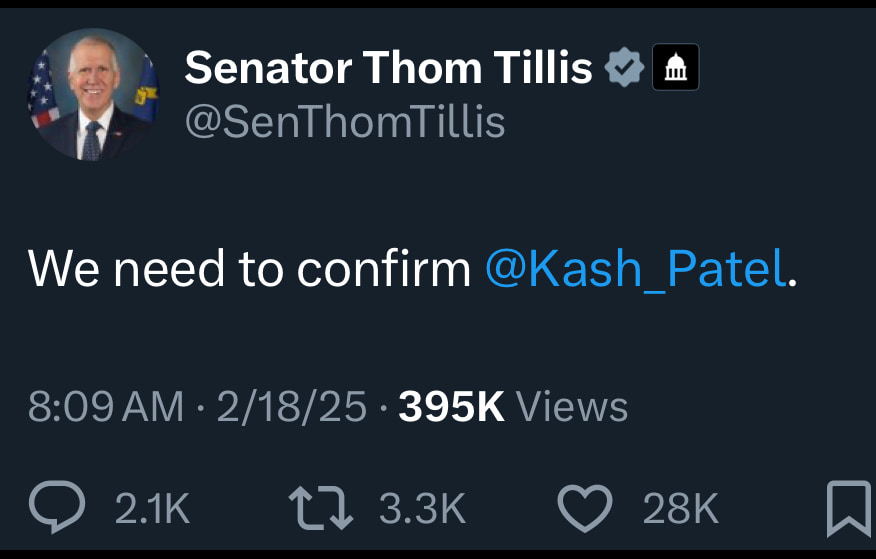Click the government building affiliation badge
The image size is (876, 559).
coord(675,69)
